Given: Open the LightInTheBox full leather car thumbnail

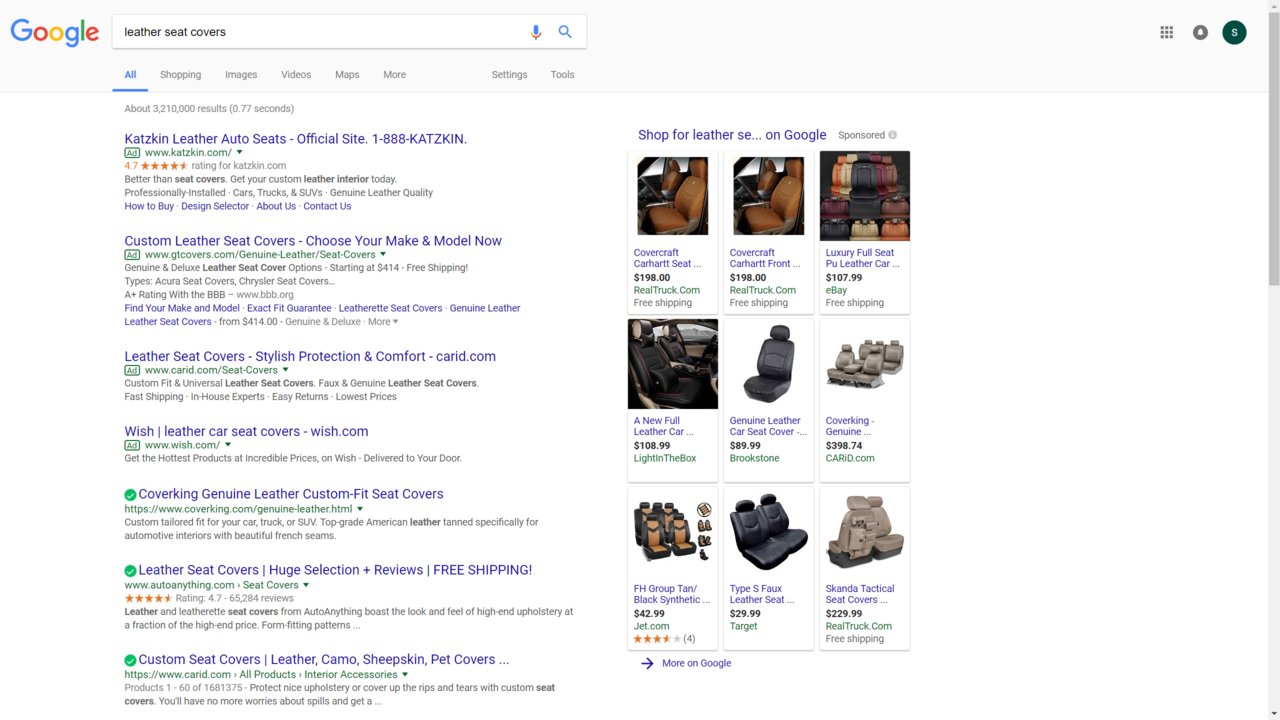Looking at the screenshot, I should 673,364.
